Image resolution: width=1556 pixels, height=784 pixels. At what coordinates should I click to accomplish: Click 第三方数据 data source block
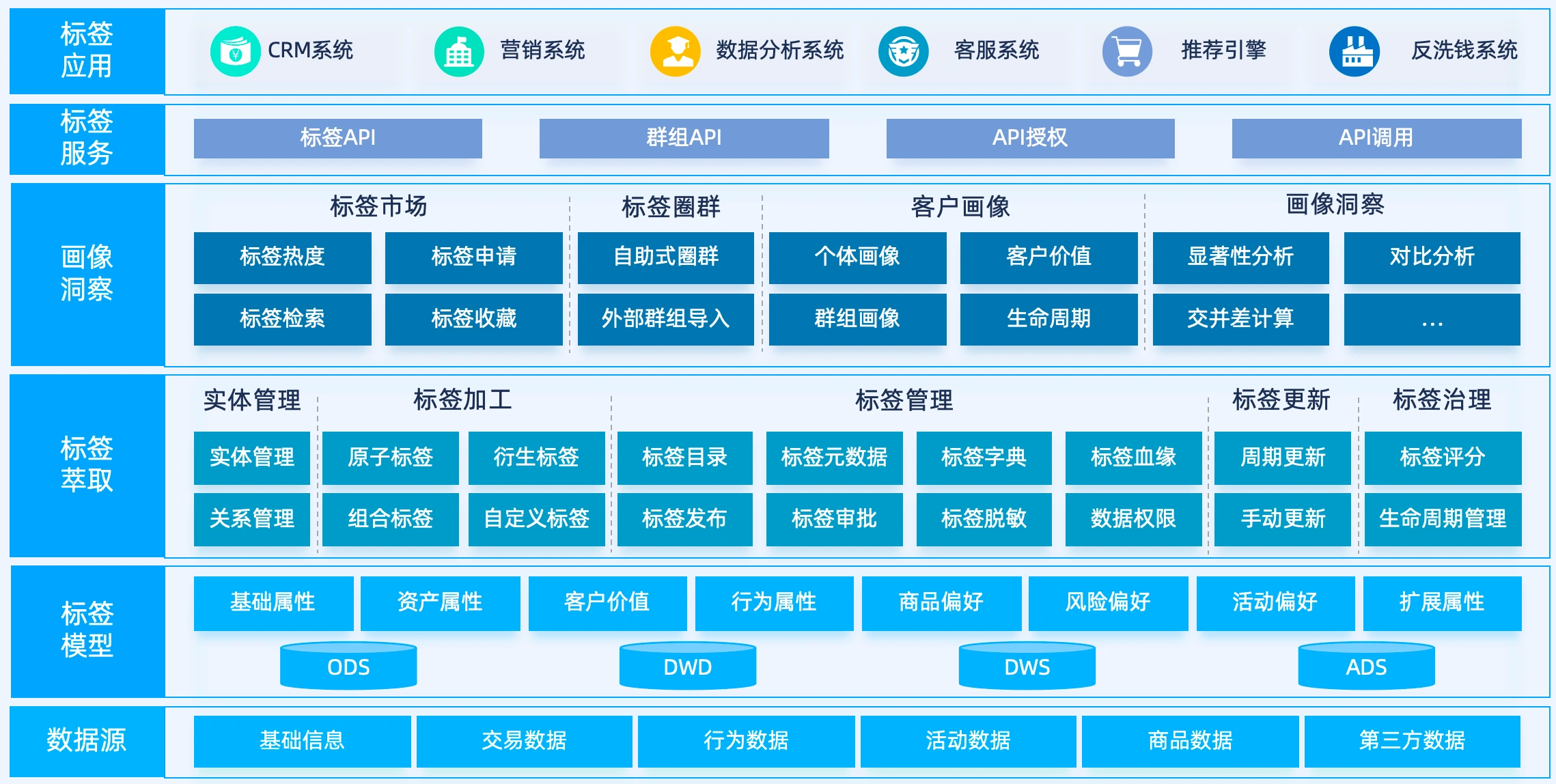pyautogui.click(x=1413, y=741)
